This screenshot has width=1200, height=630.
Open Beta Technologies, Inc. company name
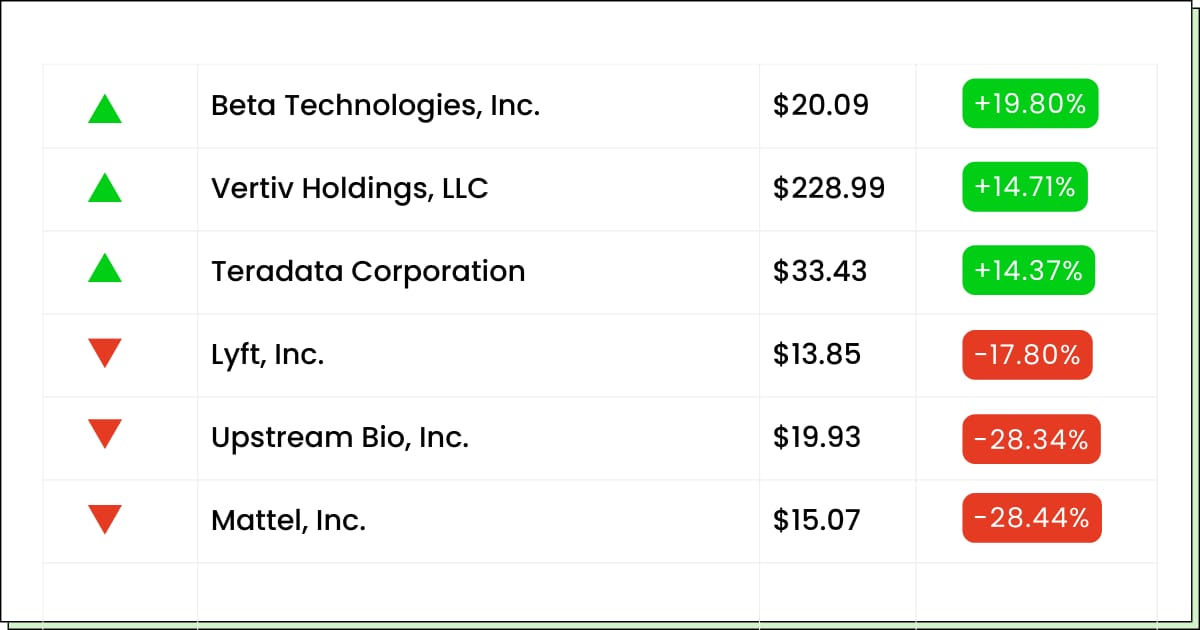coord(375,105)
